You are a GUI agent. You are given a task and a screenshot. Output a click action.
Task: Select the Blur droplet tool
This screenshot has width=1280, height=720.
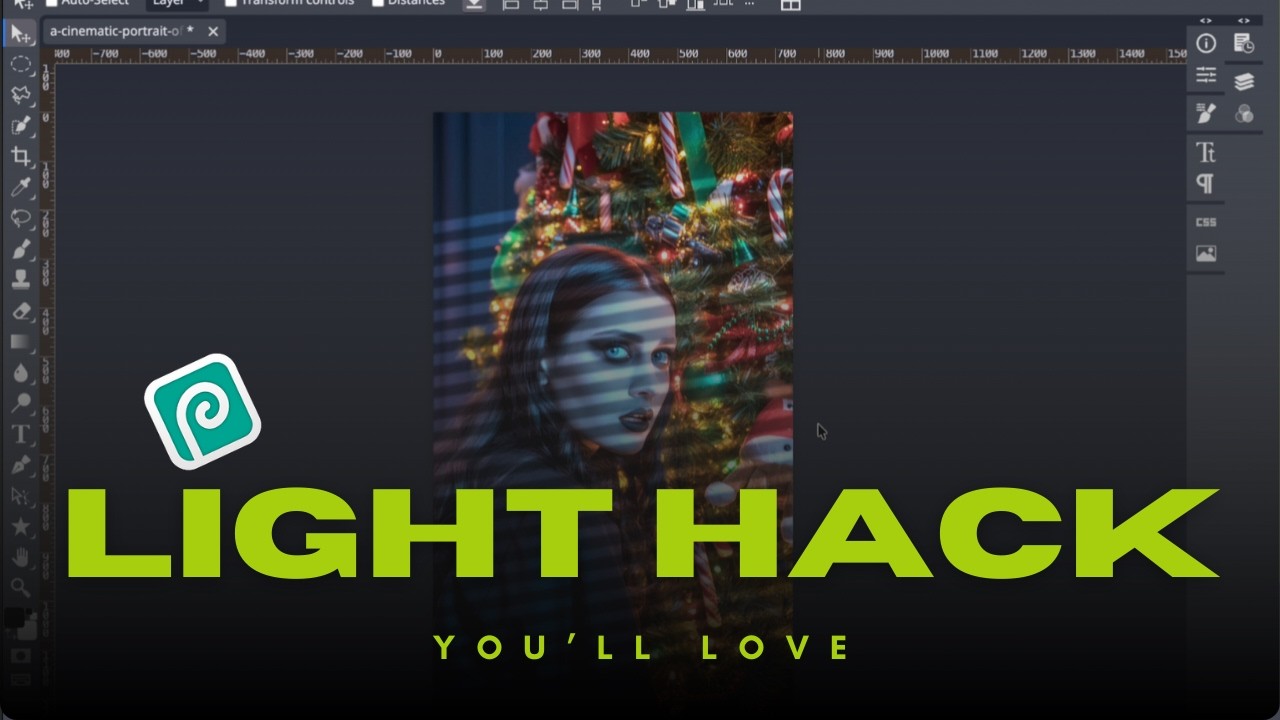(20, 373)
